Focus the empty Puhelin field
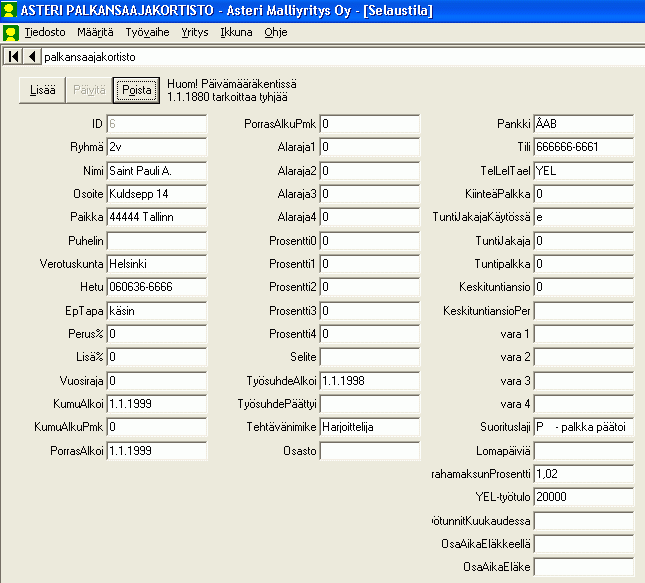Screen dimensions: 645x583 tap(156, 240)
